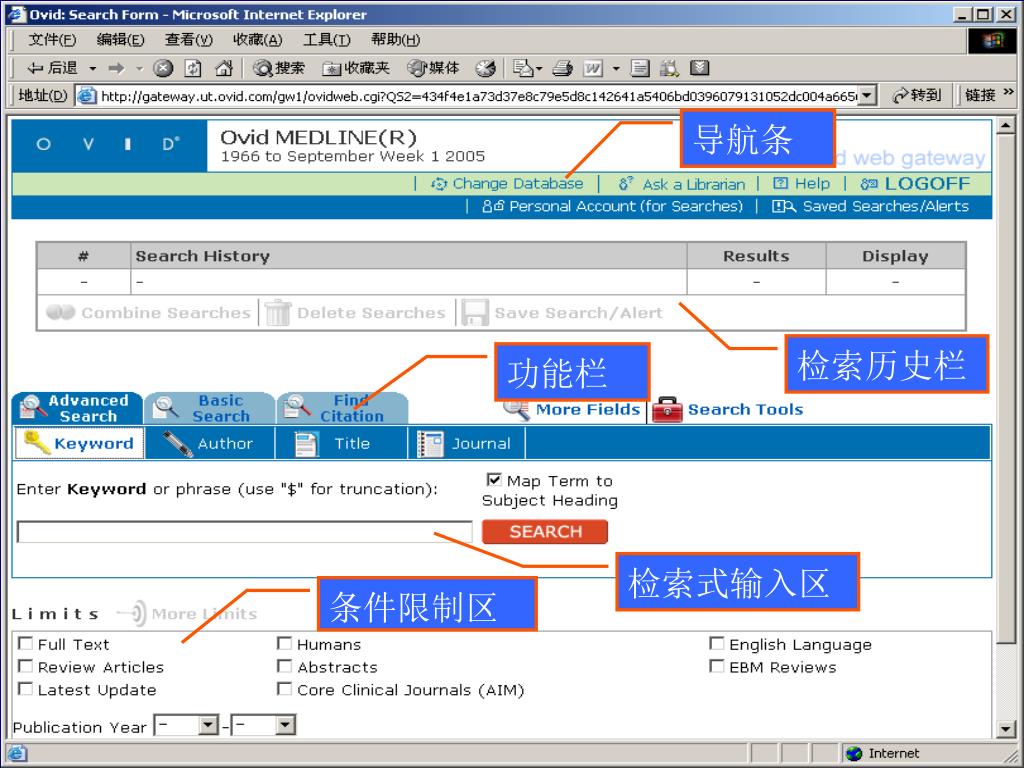Check the Abstracts limit
The image size is (1024, 768).
pos(284,667)
